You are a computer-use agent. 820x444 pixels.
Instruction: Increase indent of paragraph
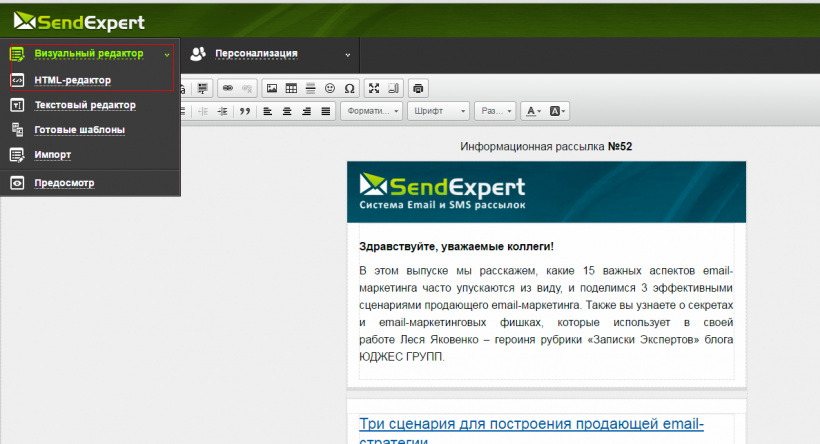tap(222, 111)
